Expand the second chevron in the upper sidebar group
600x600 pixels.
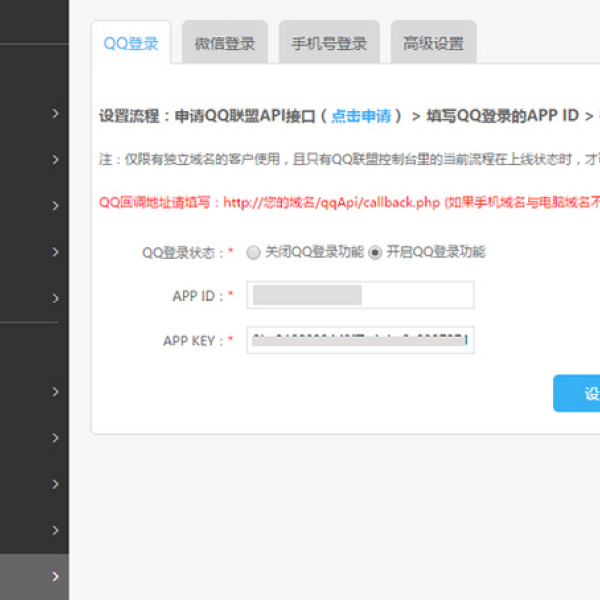56,160
